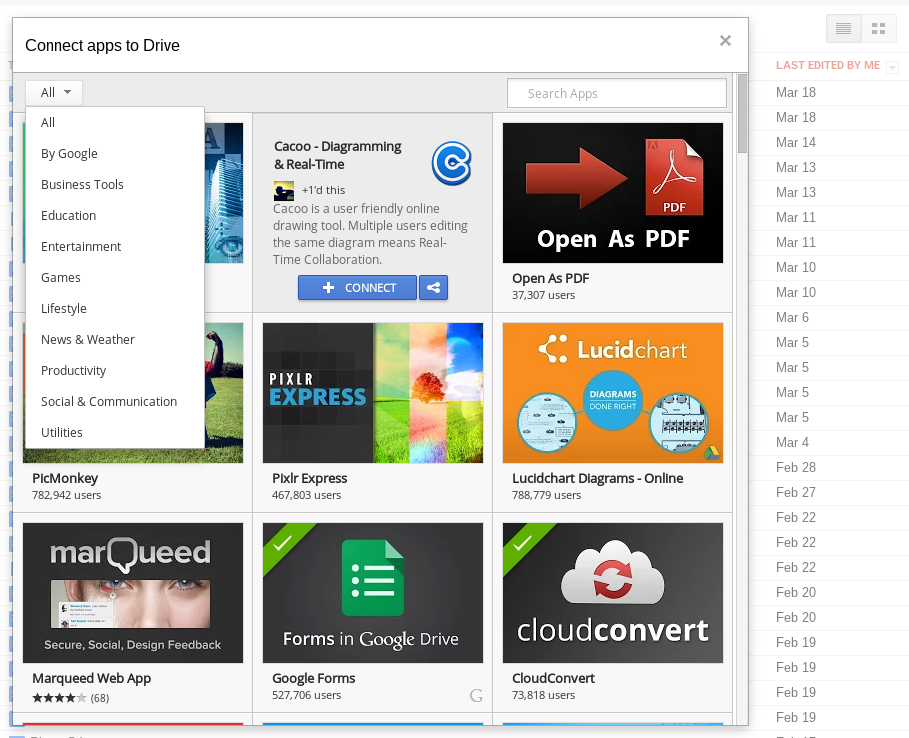Click the 37,307 users count
The image size is (909, 738).
[544, 296]
